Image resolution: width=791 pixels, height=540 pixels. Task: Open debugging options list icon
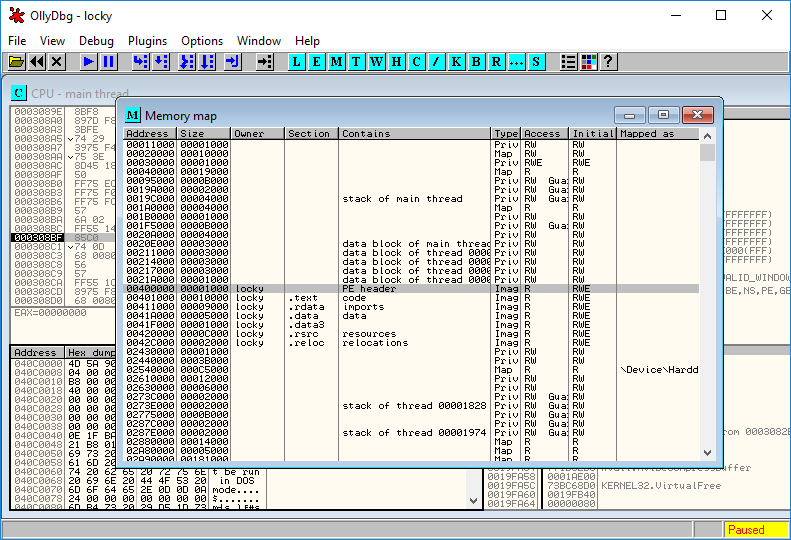pos(569,62)
